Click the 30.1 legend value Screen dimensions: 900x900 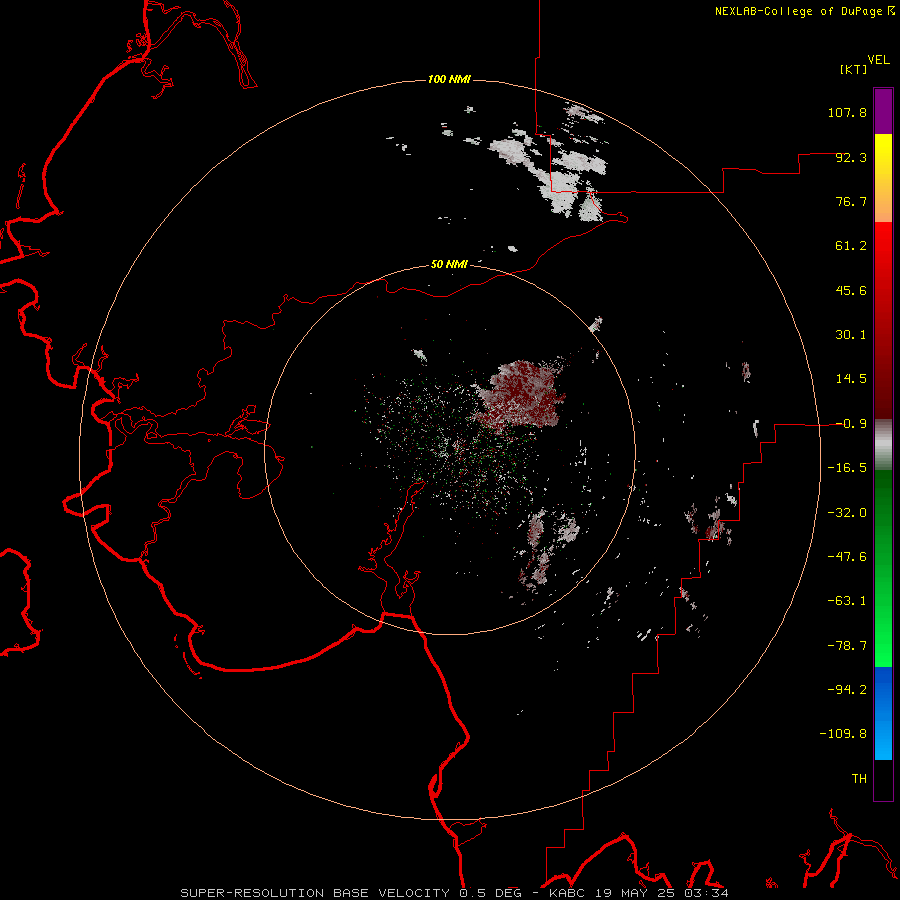[851, 335]
